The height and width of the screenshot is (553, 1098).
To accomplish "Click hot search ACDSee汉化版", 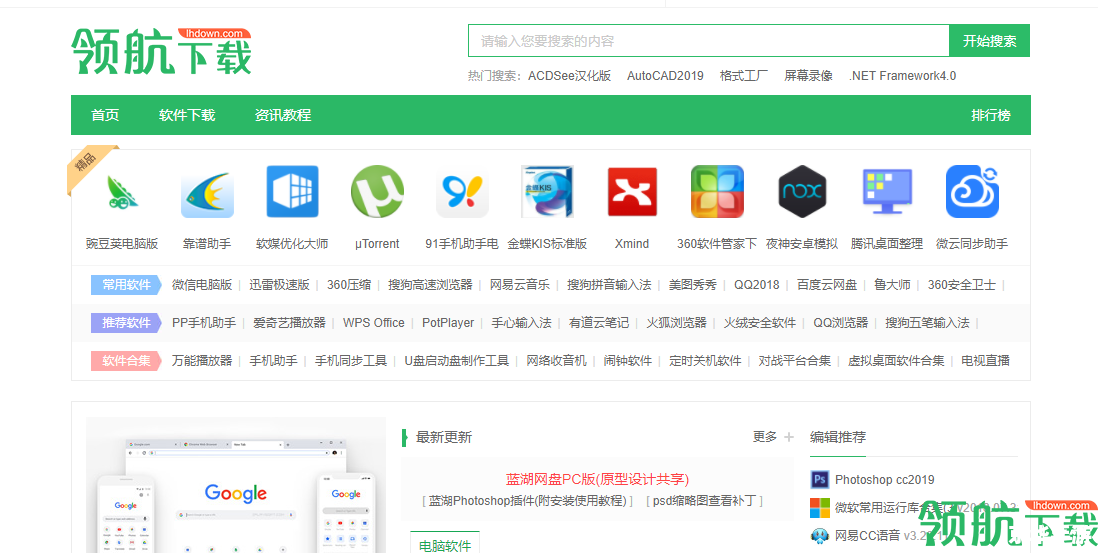I will 569,76.
